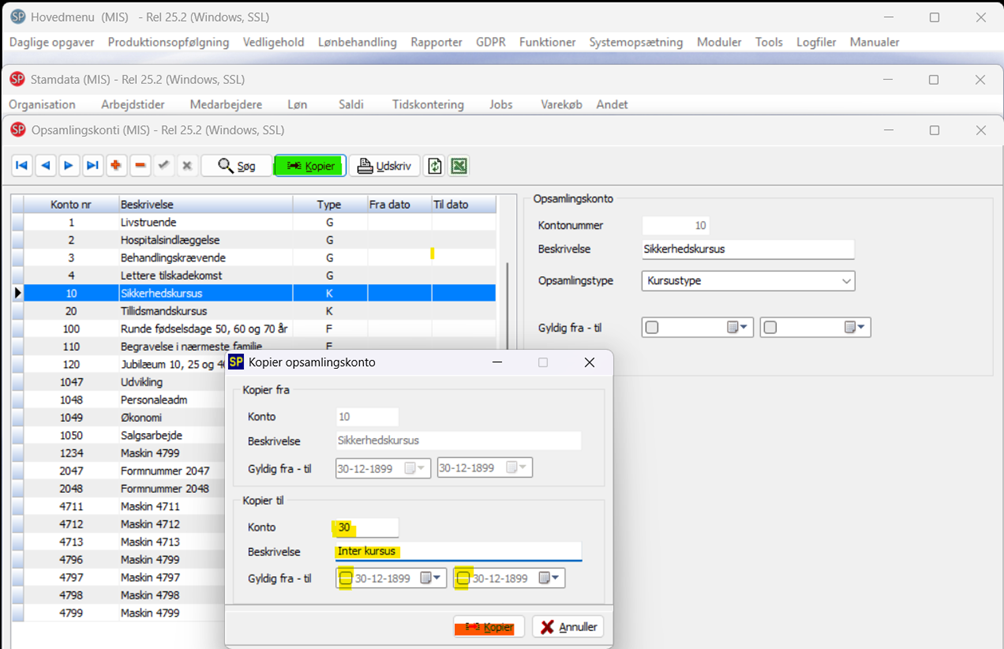Click the refresh icon in toolbar
Viewport: 1004px width, 649px height.
tap(435, 166)
